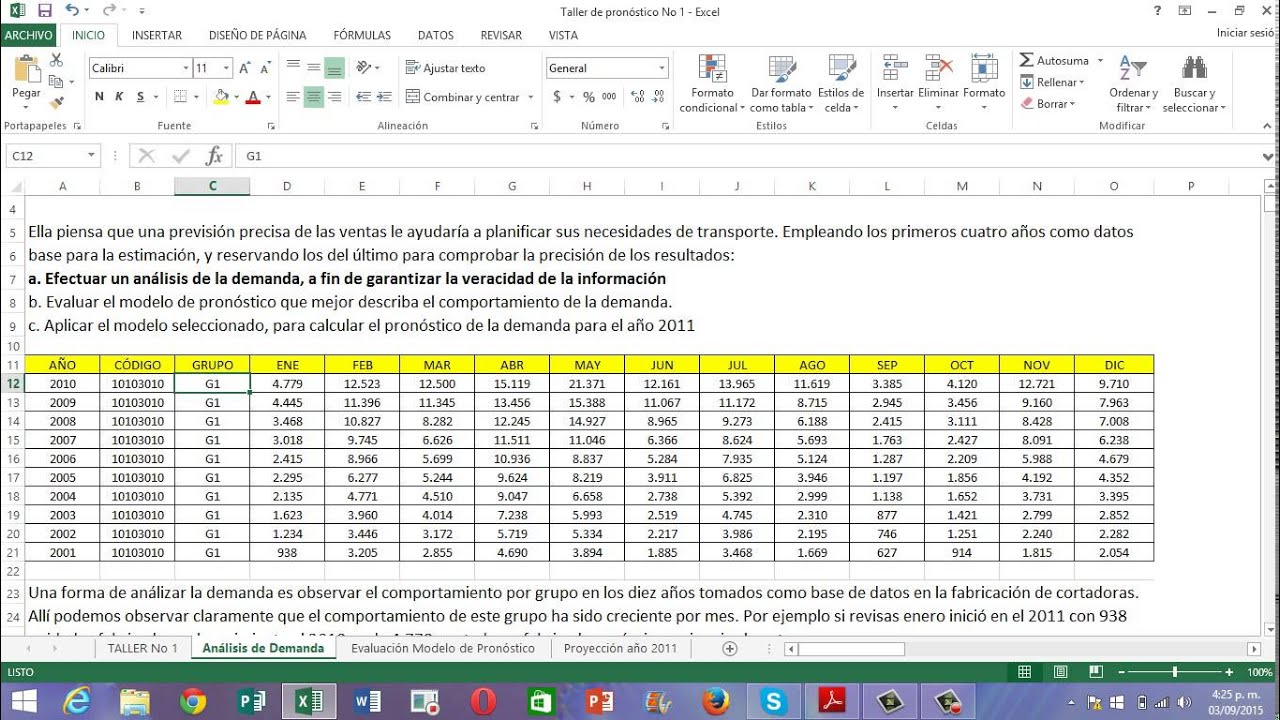This screenshot has width=1280, height=720.
Task: Increase font size with the large A icon
Action: click(x=243, y=68)
